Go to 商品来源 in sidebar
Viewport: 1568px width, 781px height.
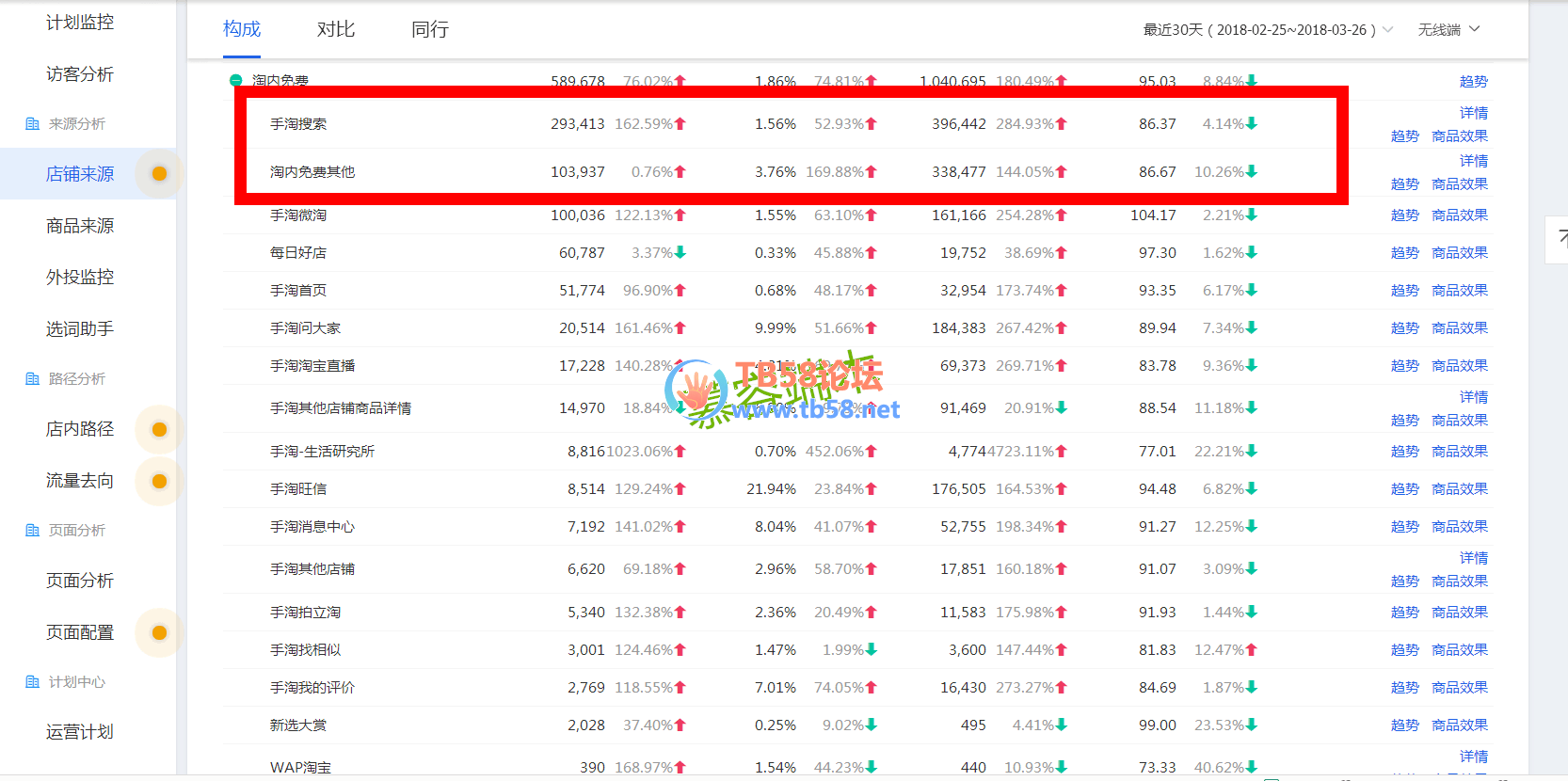pos(80,226)
